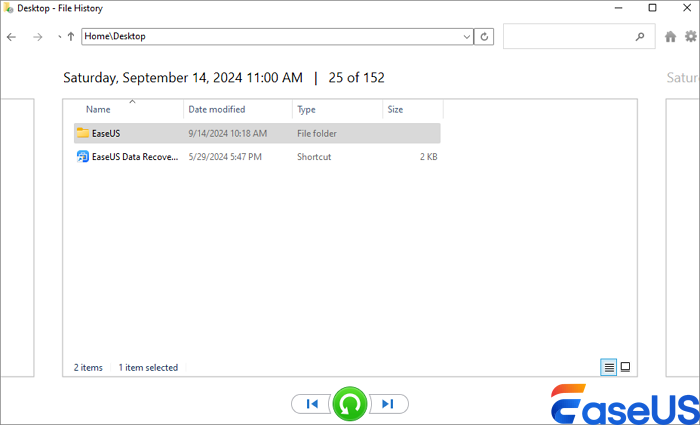Click the File folder type cell

317,133
